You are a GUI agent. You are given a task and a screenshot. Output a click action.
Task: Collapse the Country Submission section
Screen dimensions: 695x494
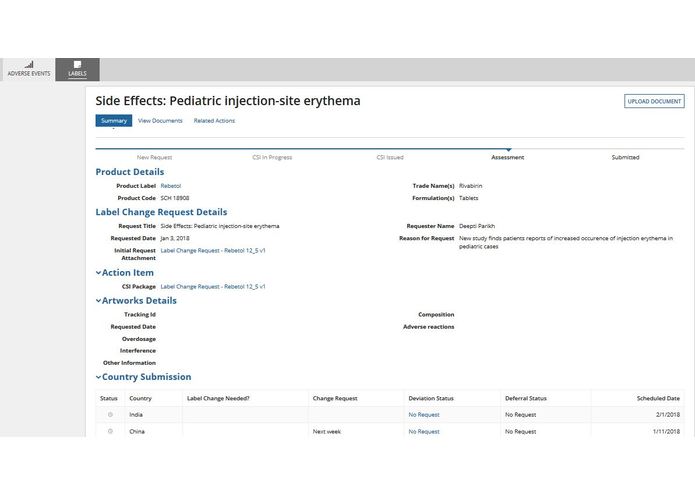click(99, 377)
